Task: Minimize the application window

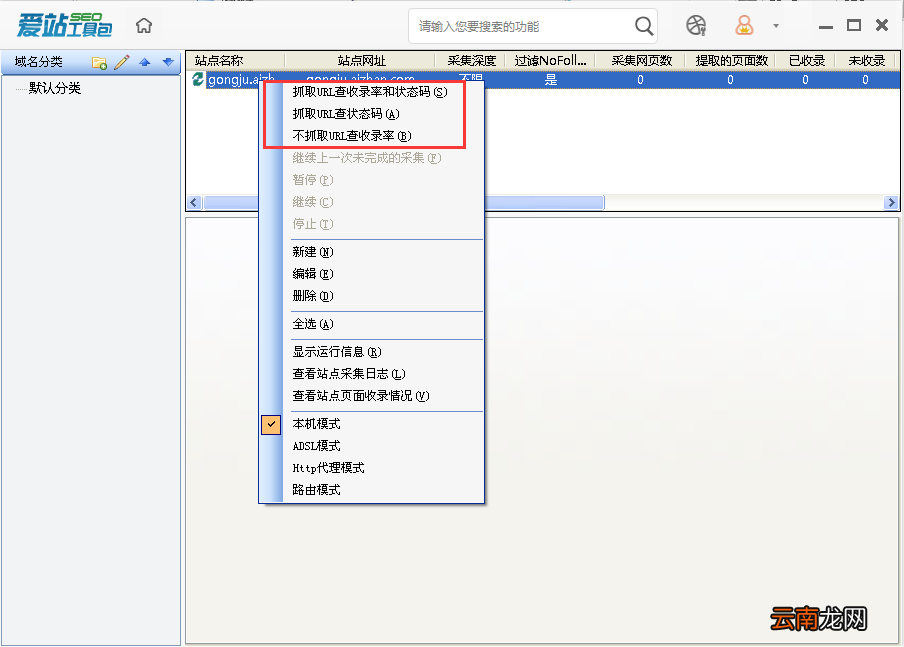Action: click(x=826, y=26)
